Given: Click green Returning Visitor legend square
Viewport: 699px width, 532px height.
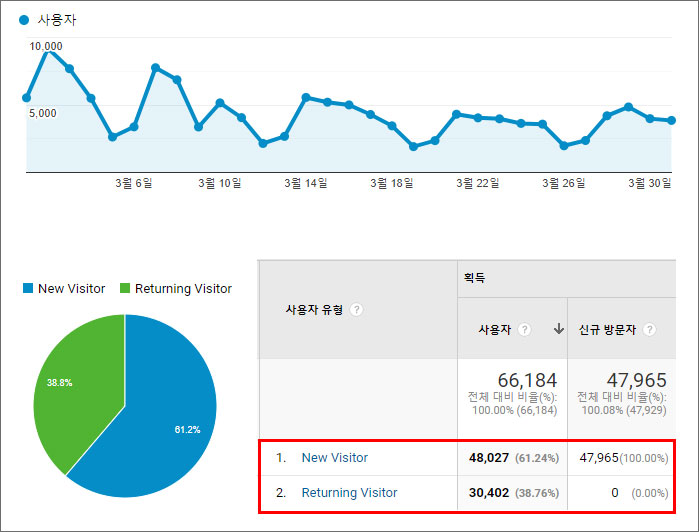Looking at the screenshot, I should pyautogui.click(x=124, y=289).
